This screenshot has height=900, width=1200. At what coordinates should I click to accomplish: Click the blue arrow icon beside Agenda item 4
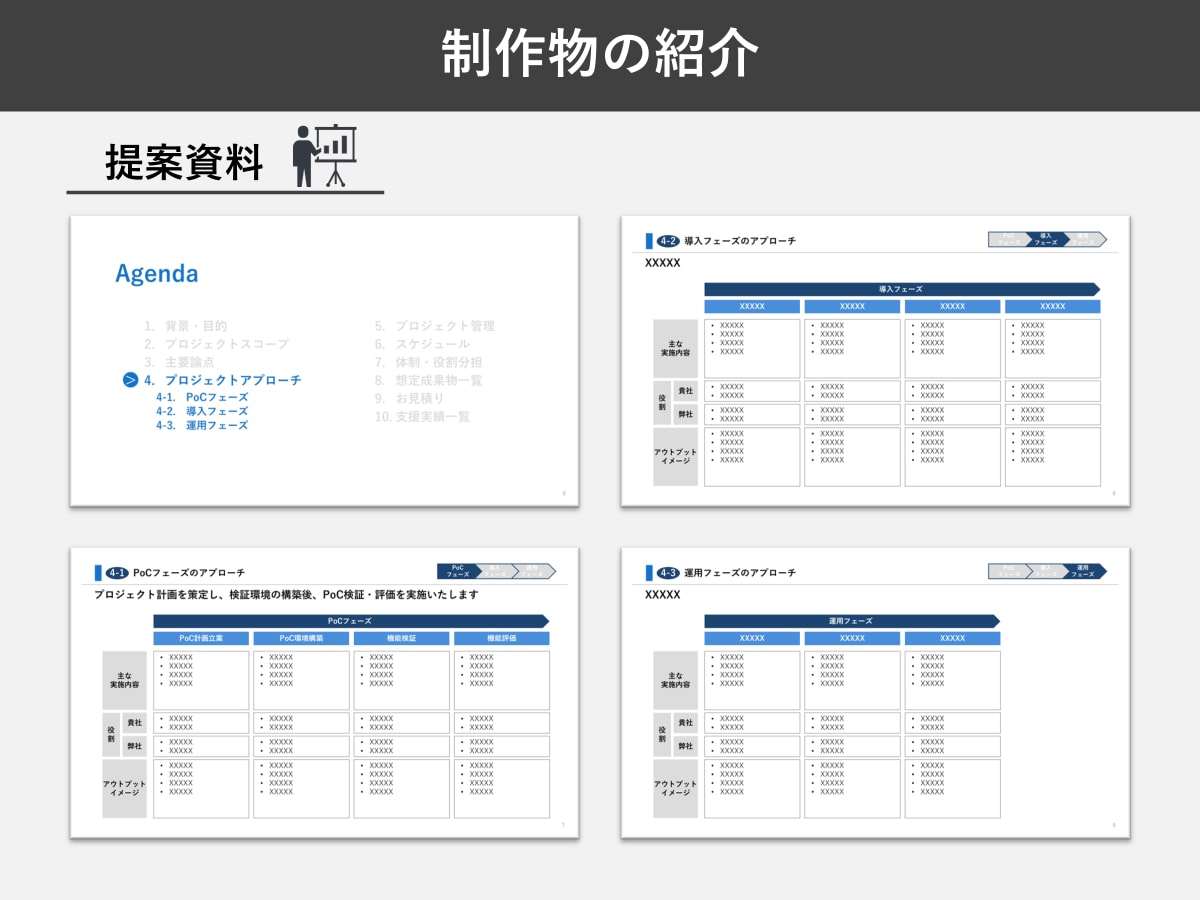tap(130, 380)
